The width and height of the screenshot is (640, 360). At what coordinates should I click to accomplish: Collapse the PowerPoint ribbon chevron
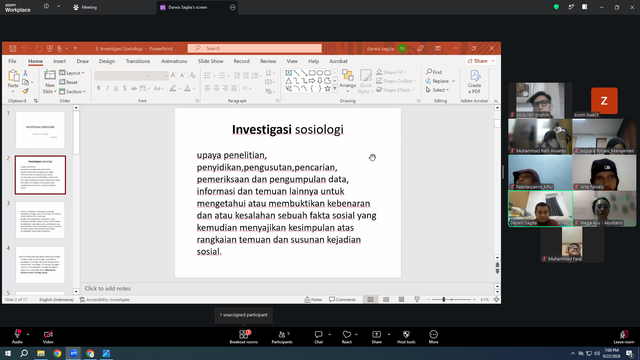click(496, 101)
